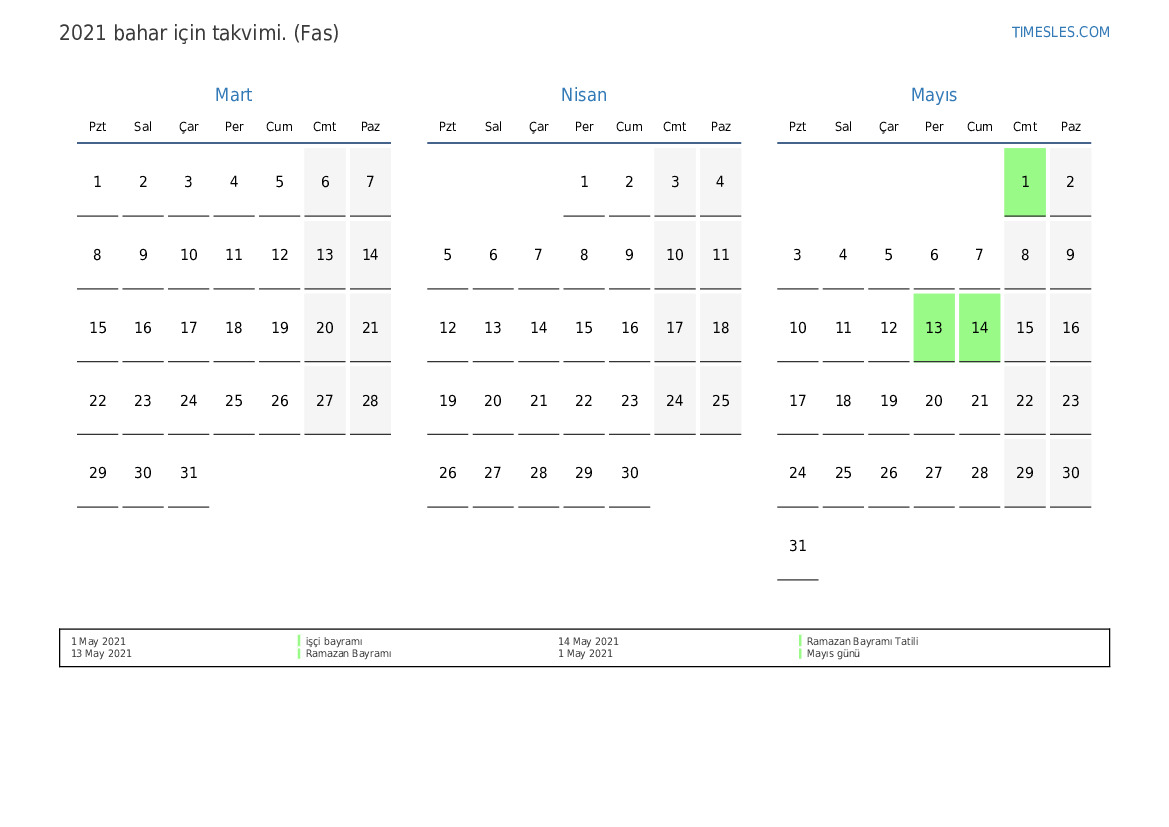The image size is (1169, 827).
Task: Click April 30 in the calendar
Action: [x=629, y=474]
